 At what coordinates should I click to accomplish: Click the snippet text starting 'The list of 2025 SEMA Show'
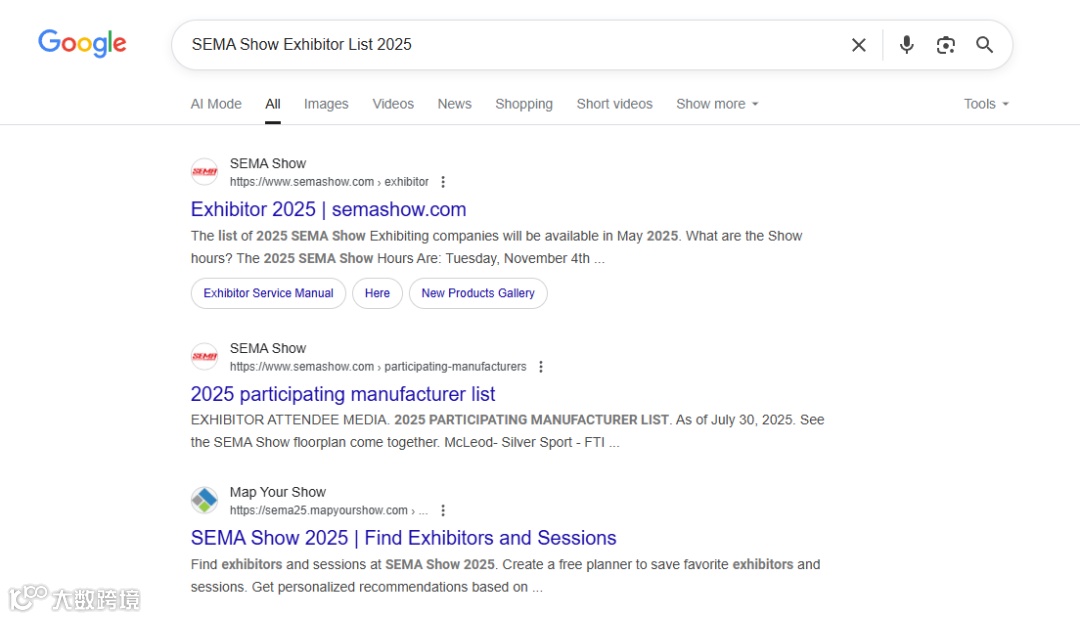[x=497, y=247]
